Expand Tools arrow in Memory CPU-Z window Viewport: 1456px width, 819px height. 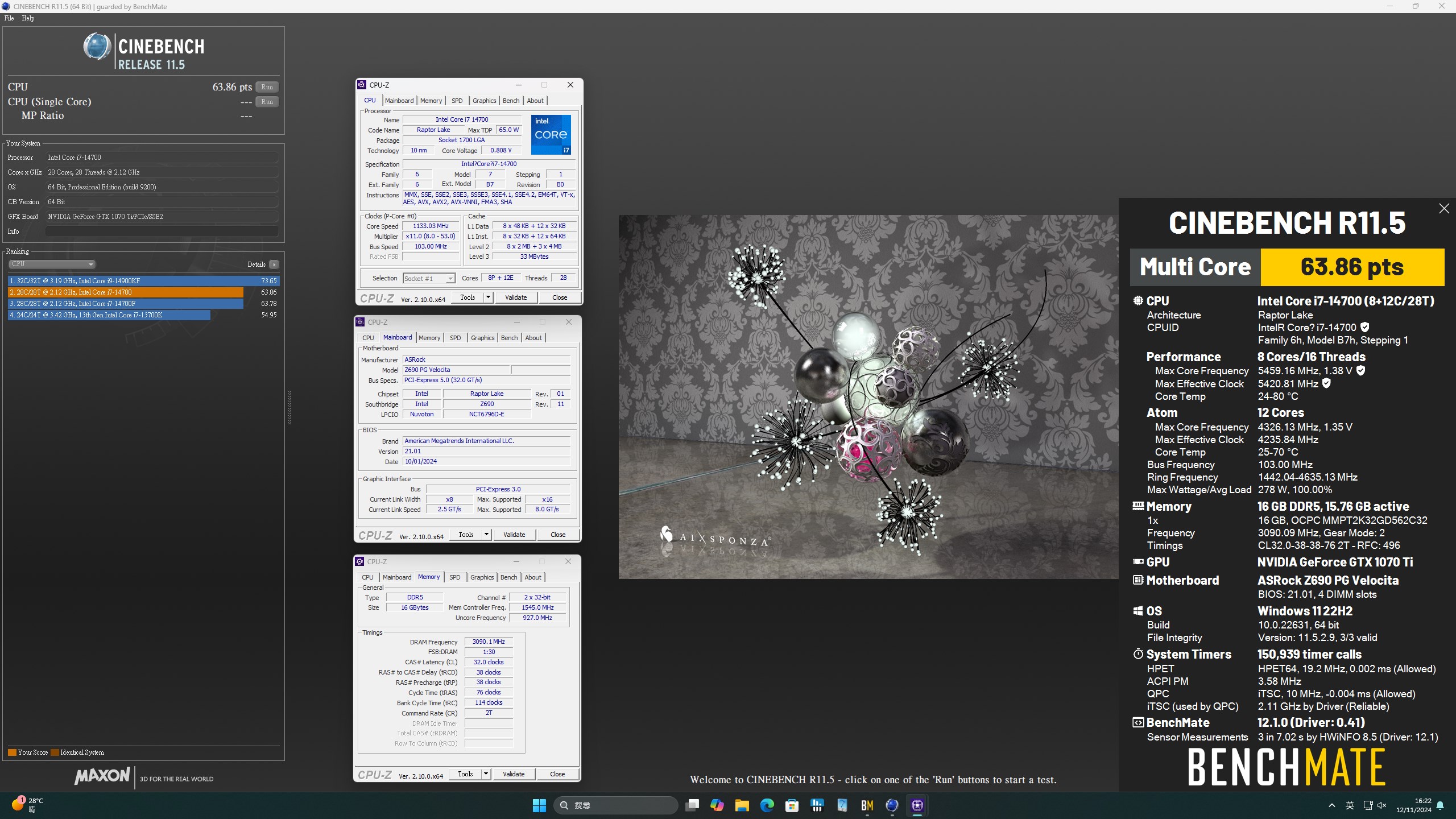click(486, 774)
